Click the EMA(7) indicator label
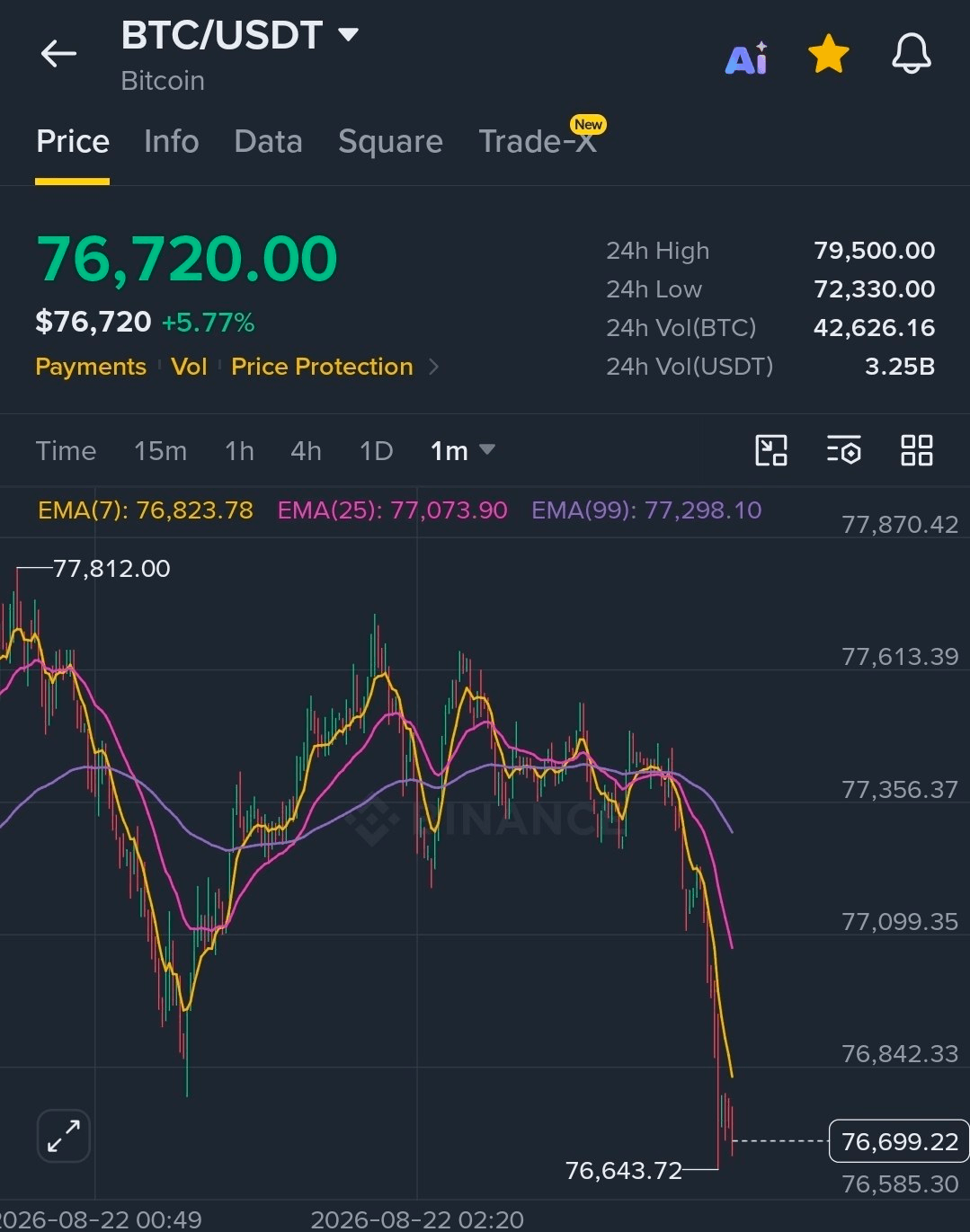 (146, 510)
